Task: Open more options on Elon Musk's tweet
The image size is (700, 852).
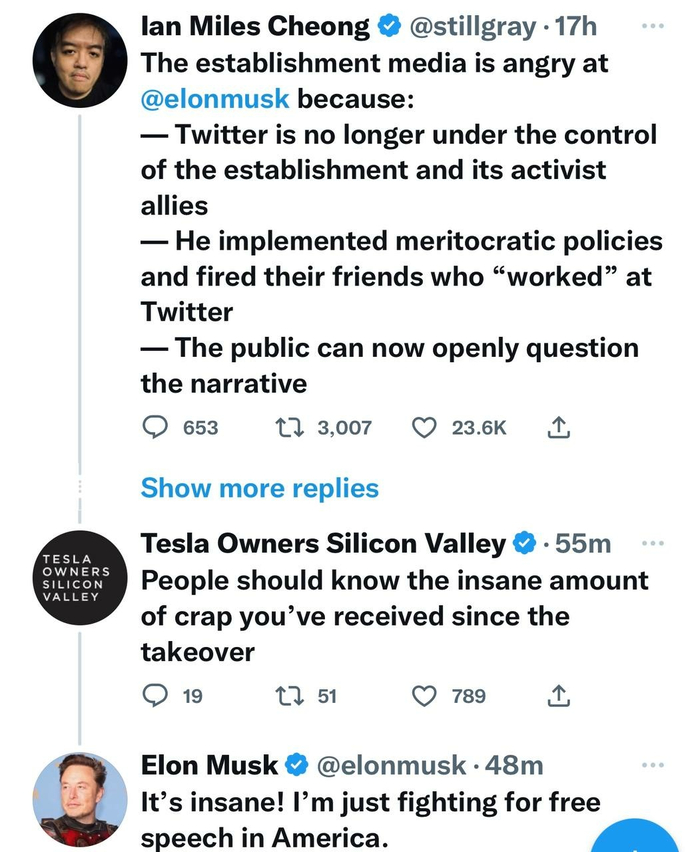Action: coord(652,765)
